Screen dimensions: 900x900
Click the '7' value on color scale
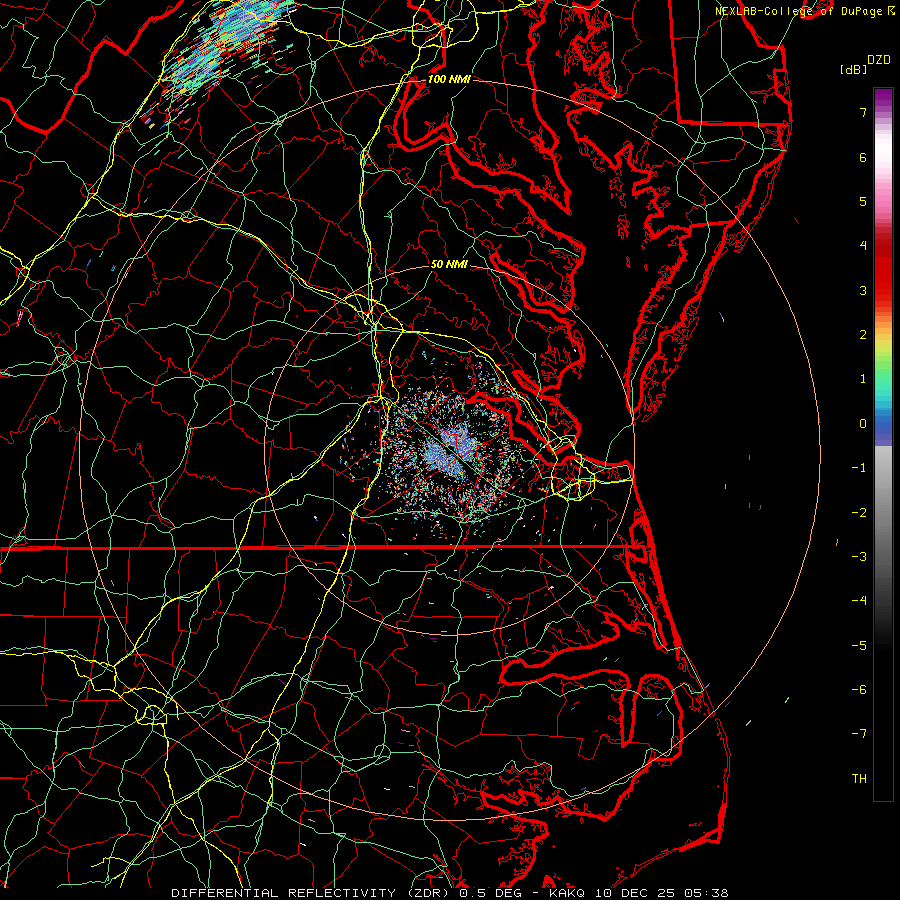click(863, 112)
